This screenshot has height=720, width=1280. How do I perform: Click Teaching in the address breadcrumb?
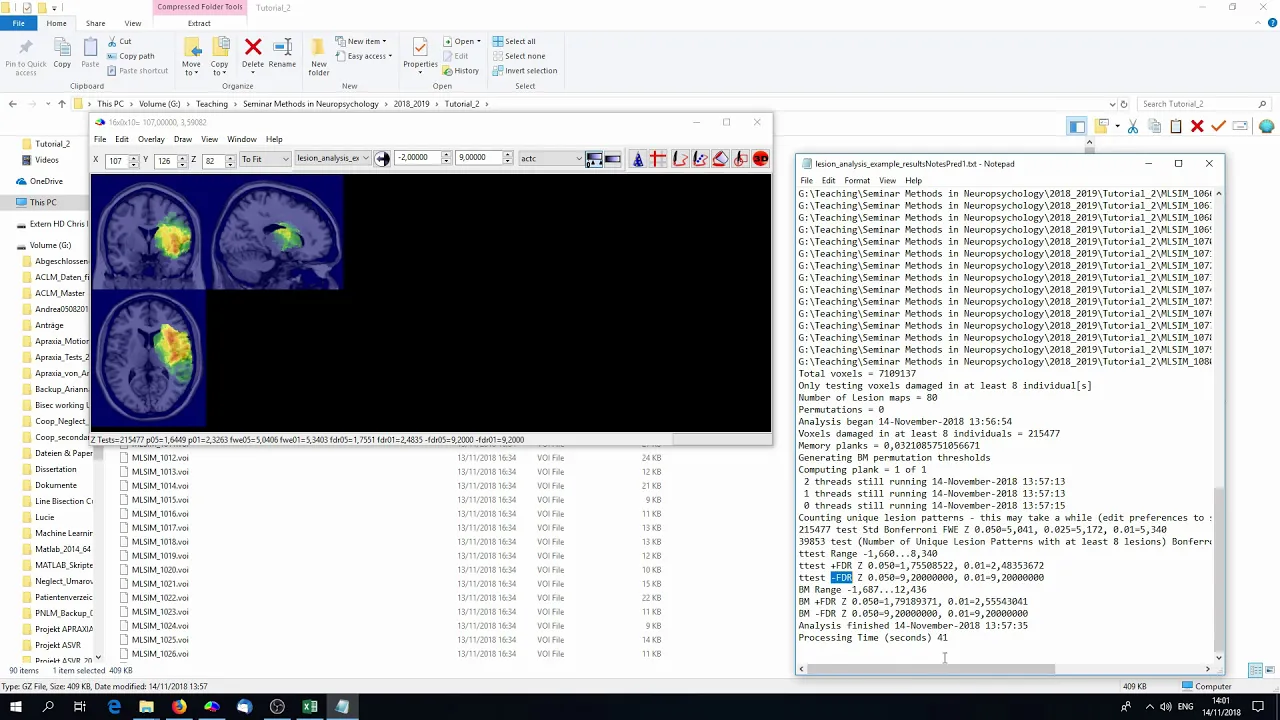coord(212,104)
